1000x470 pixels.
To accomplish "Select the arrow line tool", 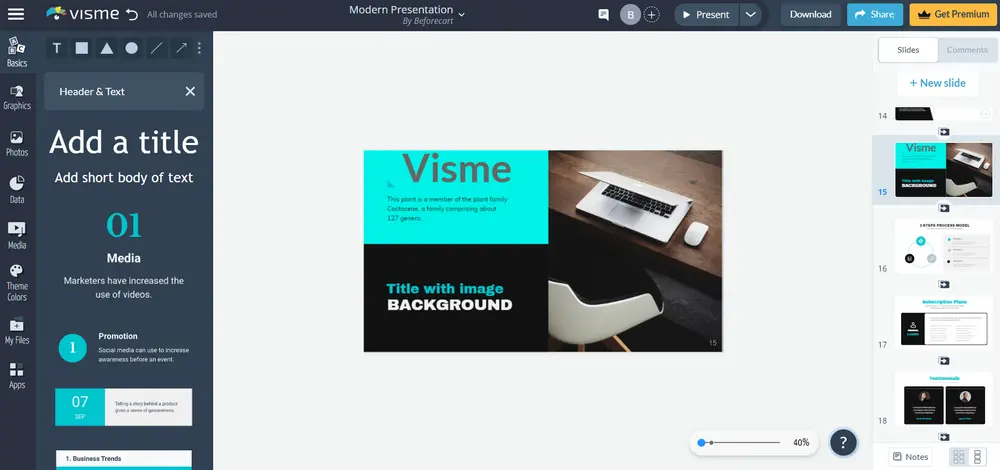I will [x=182, y=48].
